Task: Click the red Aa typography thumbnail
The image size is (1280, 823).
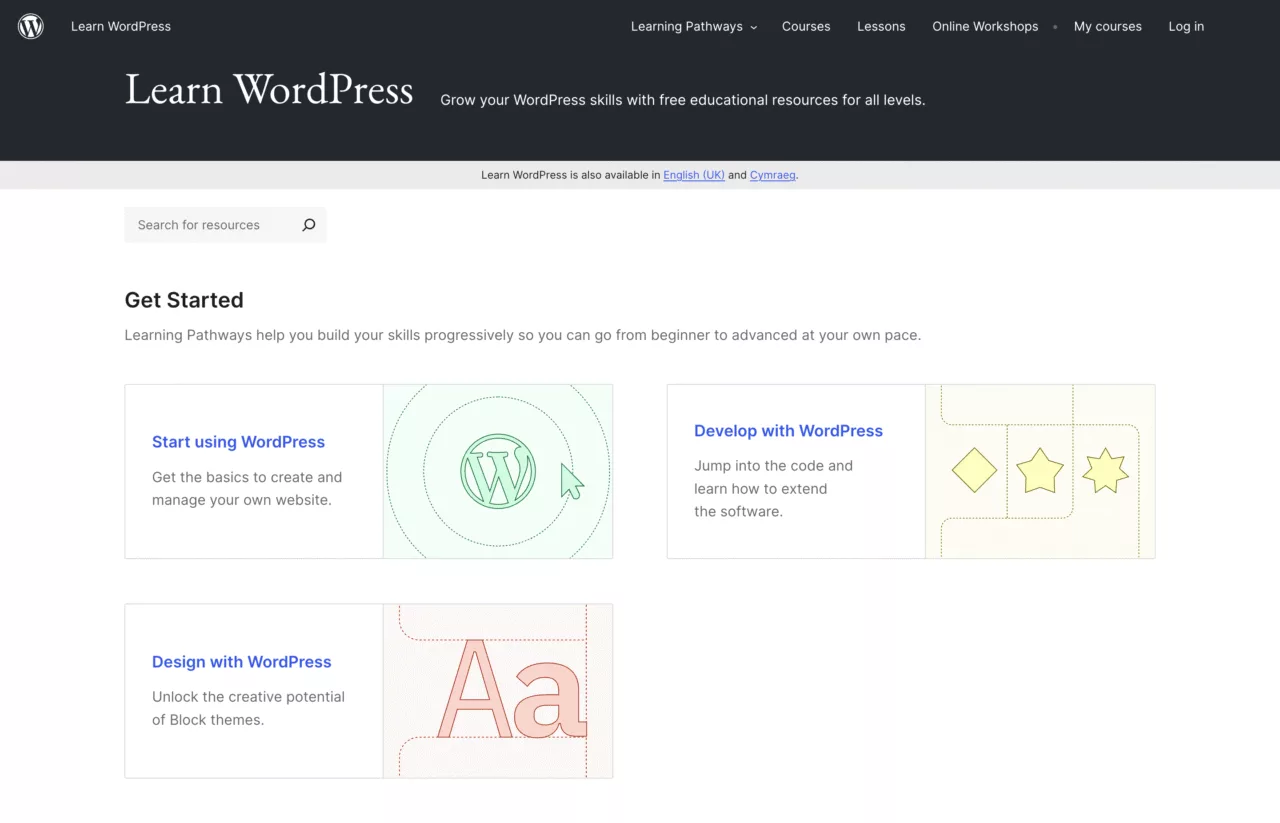Action: [x=498, y=691]
